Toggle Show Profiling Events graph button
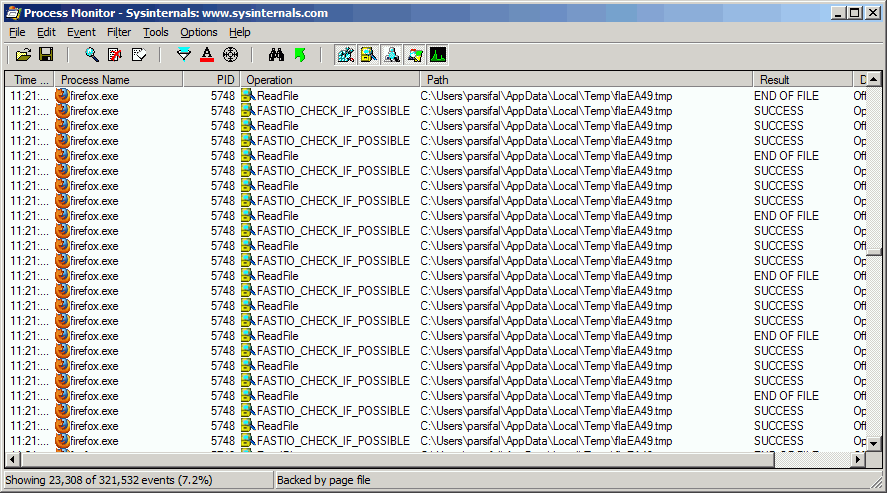This screenshot has width=887, height=493. (438, 55)
